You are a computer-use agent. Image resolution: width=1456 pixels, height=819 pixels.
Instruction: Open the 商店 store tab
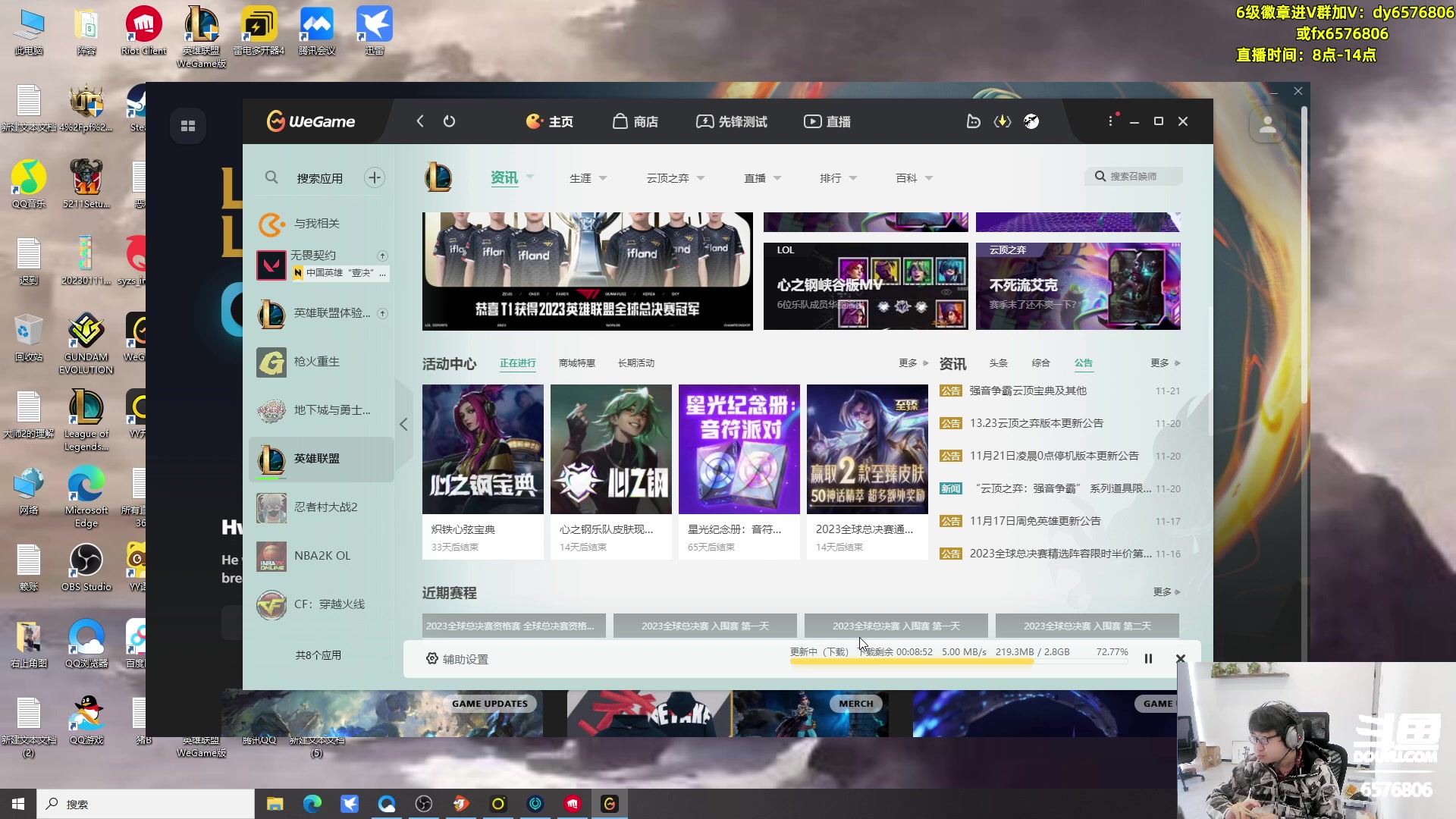point(635,121)
